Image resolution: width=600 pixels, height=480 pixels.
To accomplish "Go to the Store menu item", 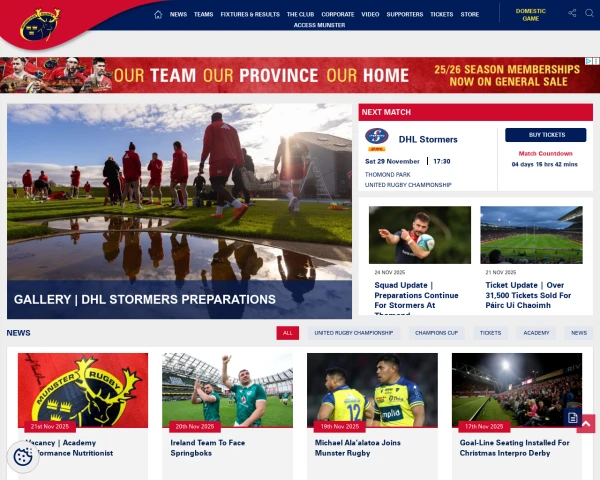I will click(470, 15).
